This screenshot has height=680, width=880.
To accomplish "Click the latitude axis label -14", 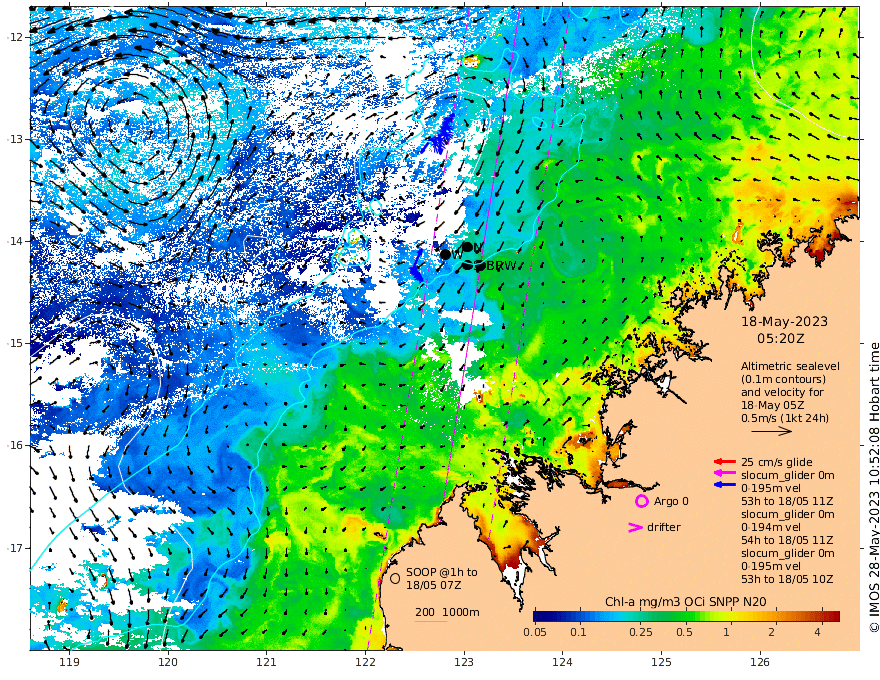I will (x=15, y=241).
